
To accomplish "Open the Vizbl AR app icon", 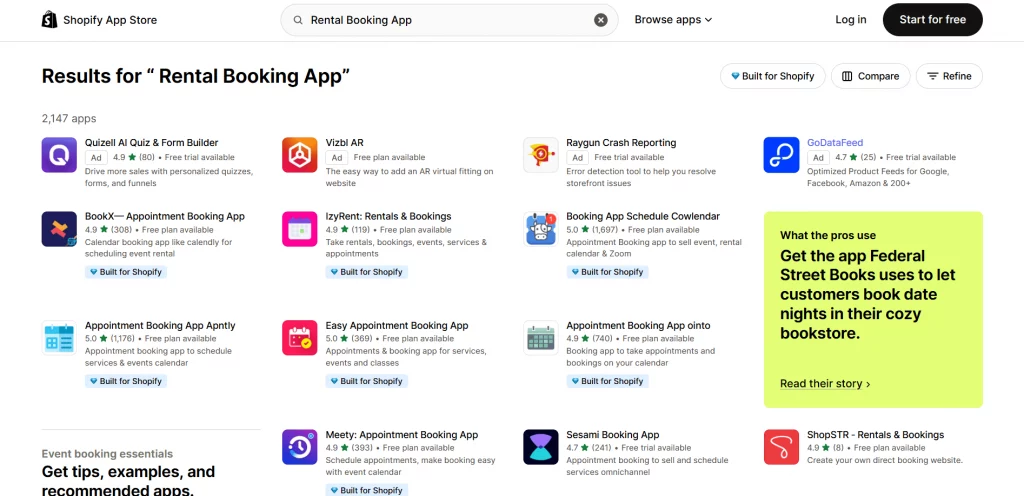I will click(x=300, y=155).
